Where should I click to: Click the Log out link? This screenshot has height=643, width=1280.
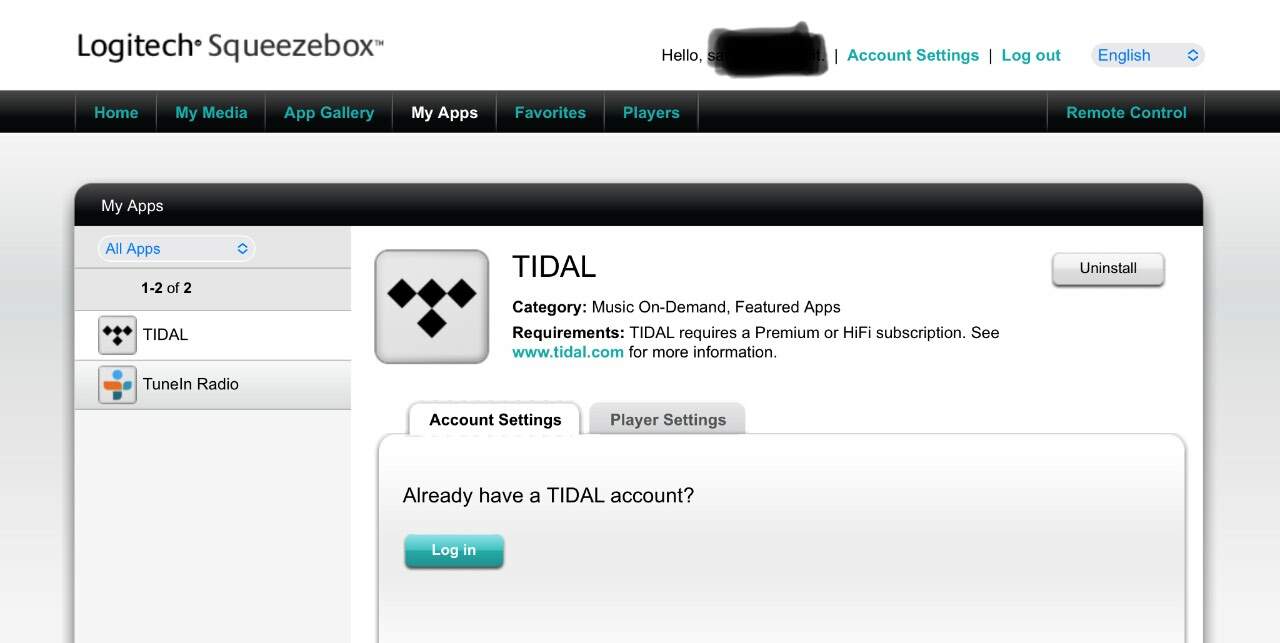point(1031,55)
